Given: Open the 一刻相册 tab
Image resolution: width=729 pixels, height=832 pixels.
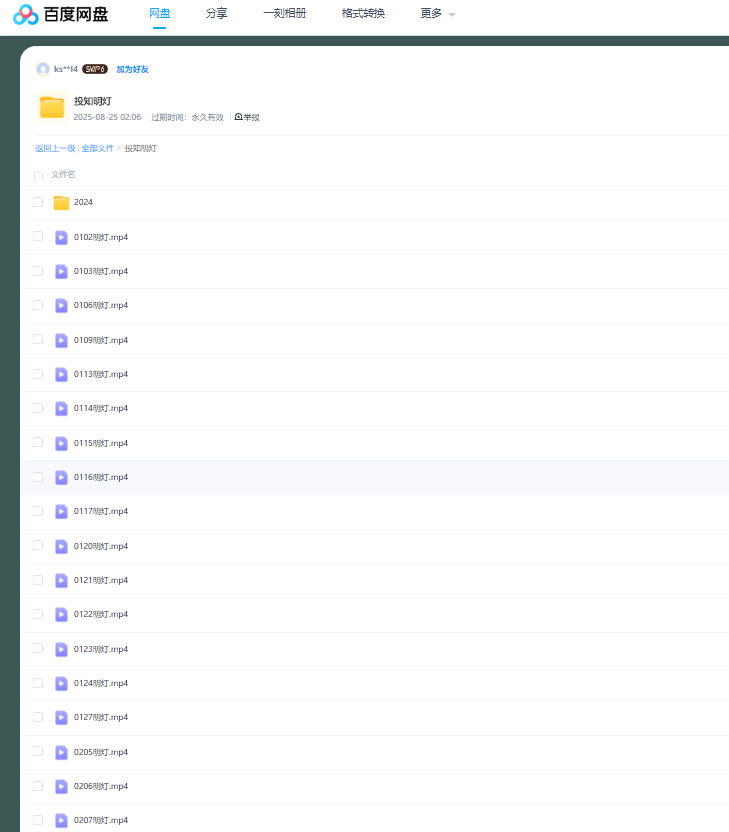Looking at the screenshot, I should coord(284,14).
